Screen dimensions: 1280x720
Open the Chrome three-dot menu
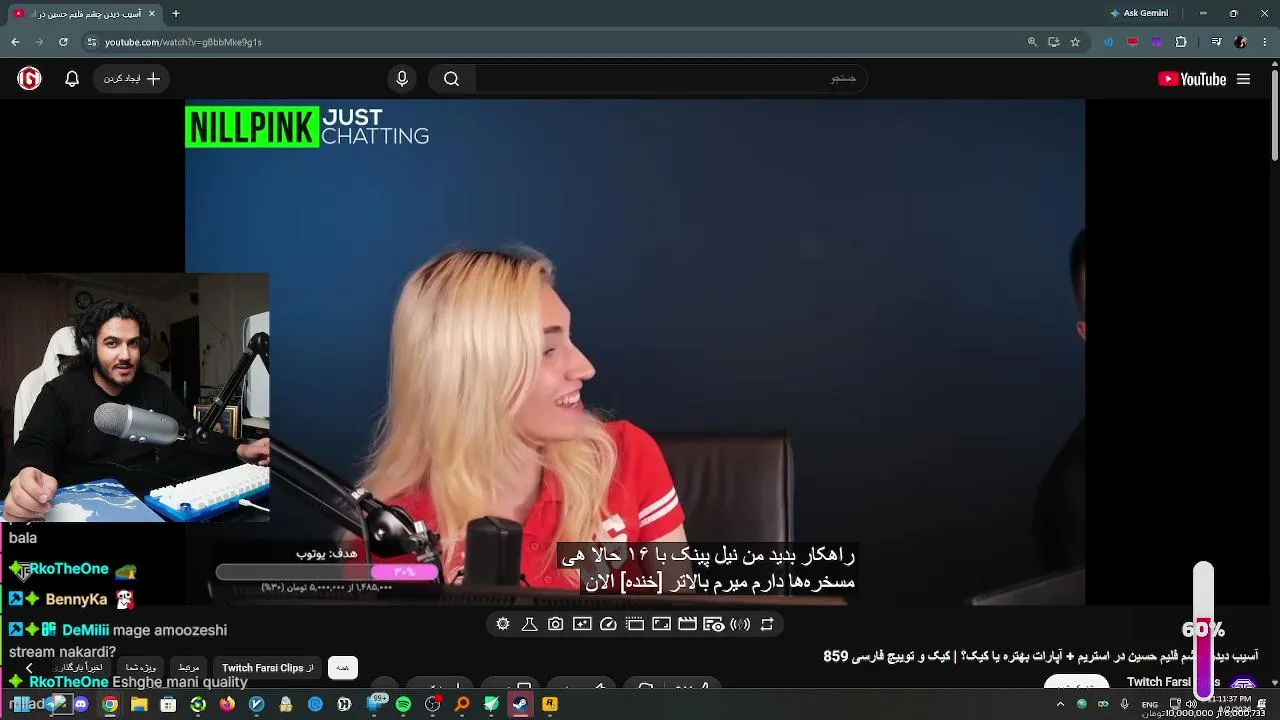[x=1265, y=42]
